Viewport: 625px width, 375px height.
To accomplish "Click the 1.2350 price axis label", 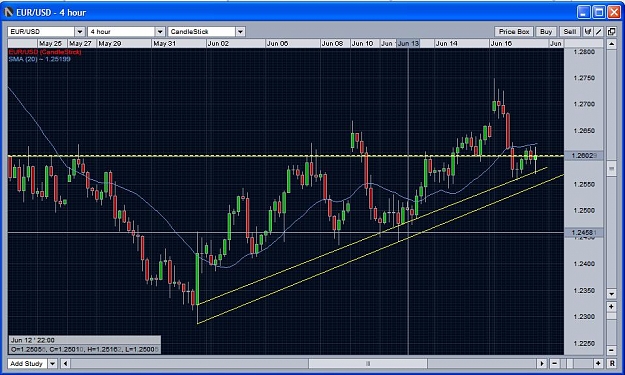I will [x=584, y=291].
